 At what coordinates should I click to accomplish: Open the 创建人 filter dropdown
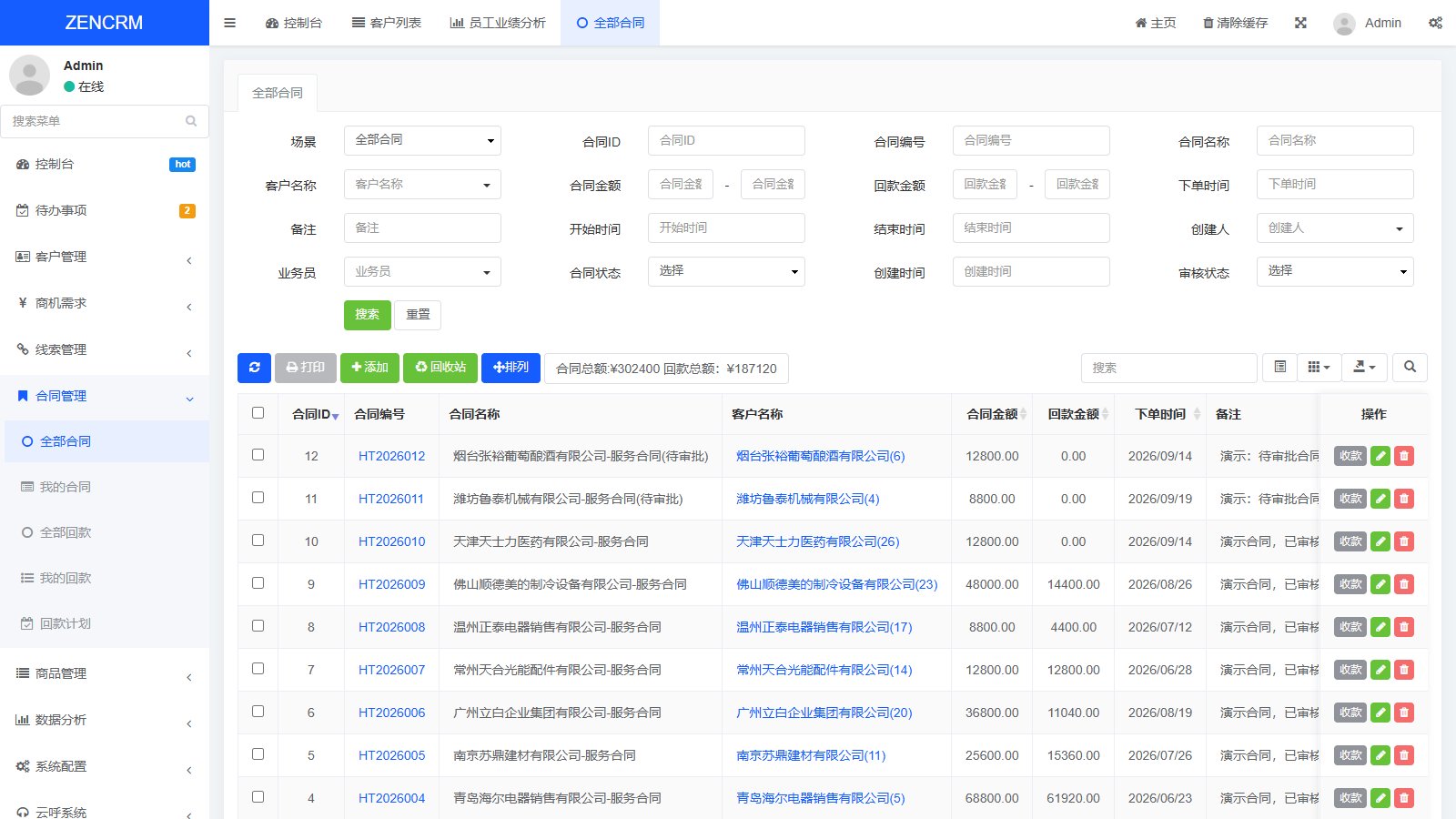point(1335,227)
